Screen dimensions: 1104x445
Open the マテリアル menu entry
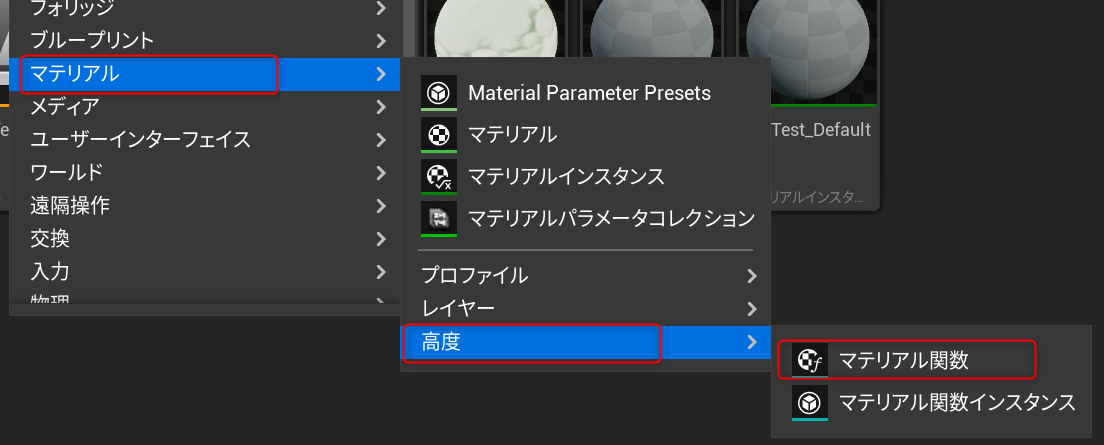pos(206,74)
